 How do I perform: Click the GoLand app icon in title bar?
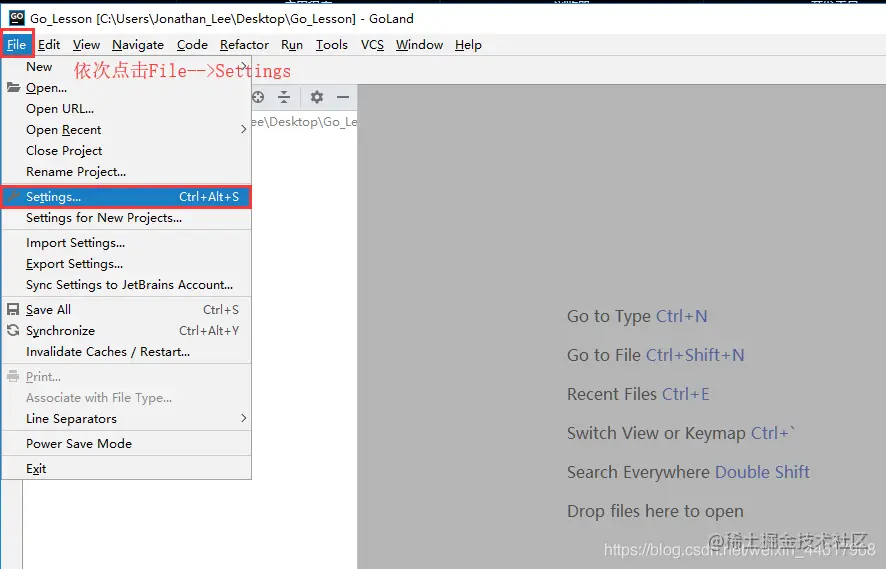(16, 18)
